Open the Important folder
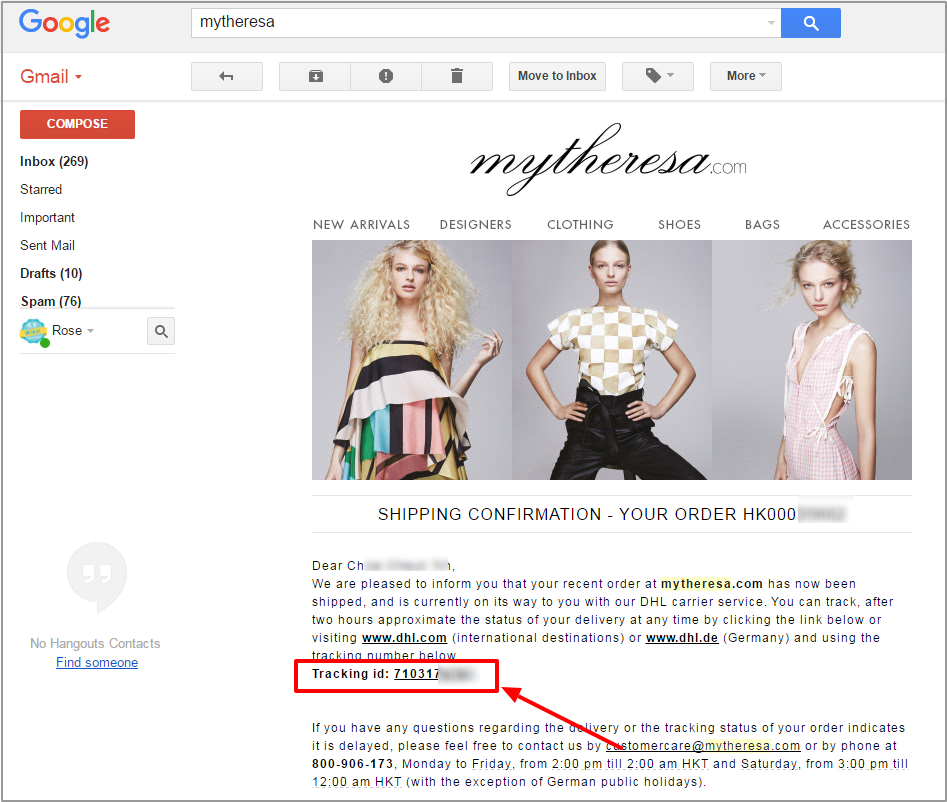 click(47, 217)
